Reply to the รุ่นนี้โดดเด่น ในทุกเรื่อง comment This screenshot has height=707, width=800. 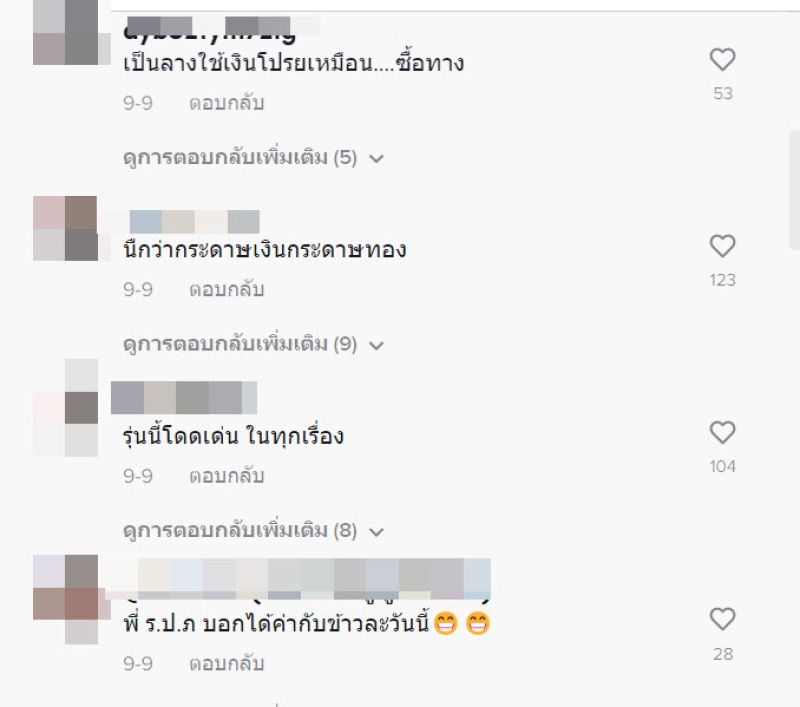click(x=227, y=476)
